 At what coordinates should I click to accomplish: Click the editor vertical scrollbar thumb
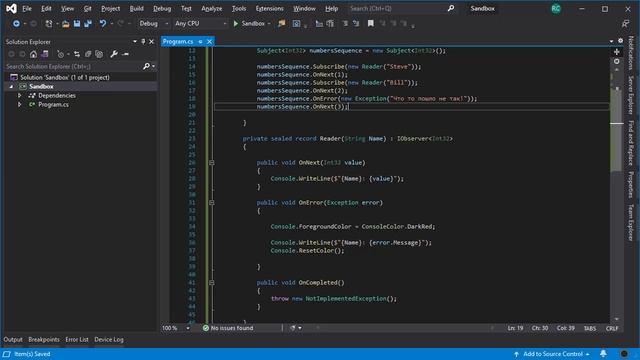click(x=616, y=131)
